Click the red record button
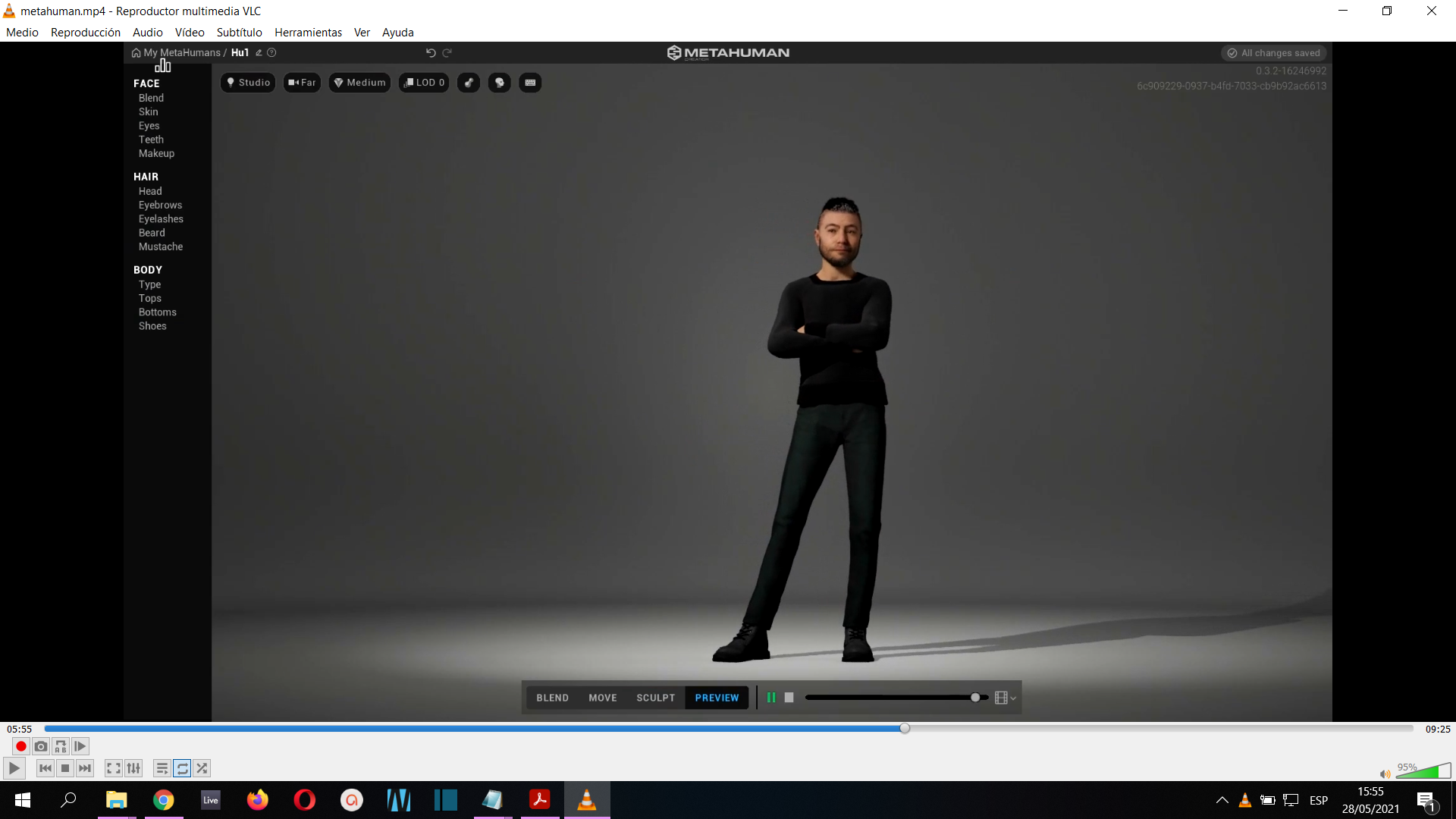Screen dimensions: 1456x819 pyautogui.click(x=21, y=746)
